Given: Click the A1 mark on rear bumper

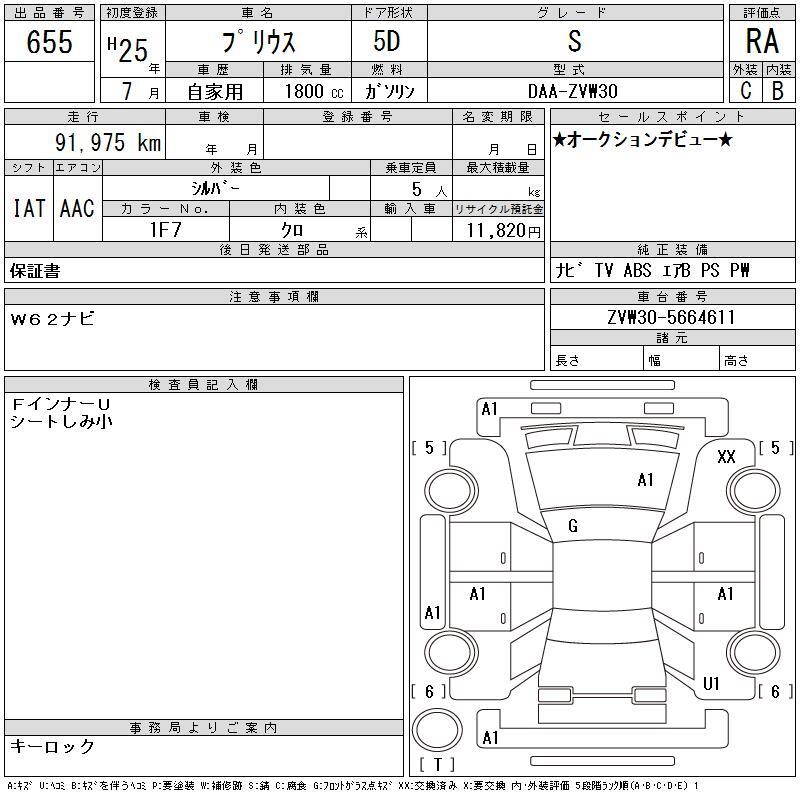Looking at the screenshot, I should coord(490,738).
